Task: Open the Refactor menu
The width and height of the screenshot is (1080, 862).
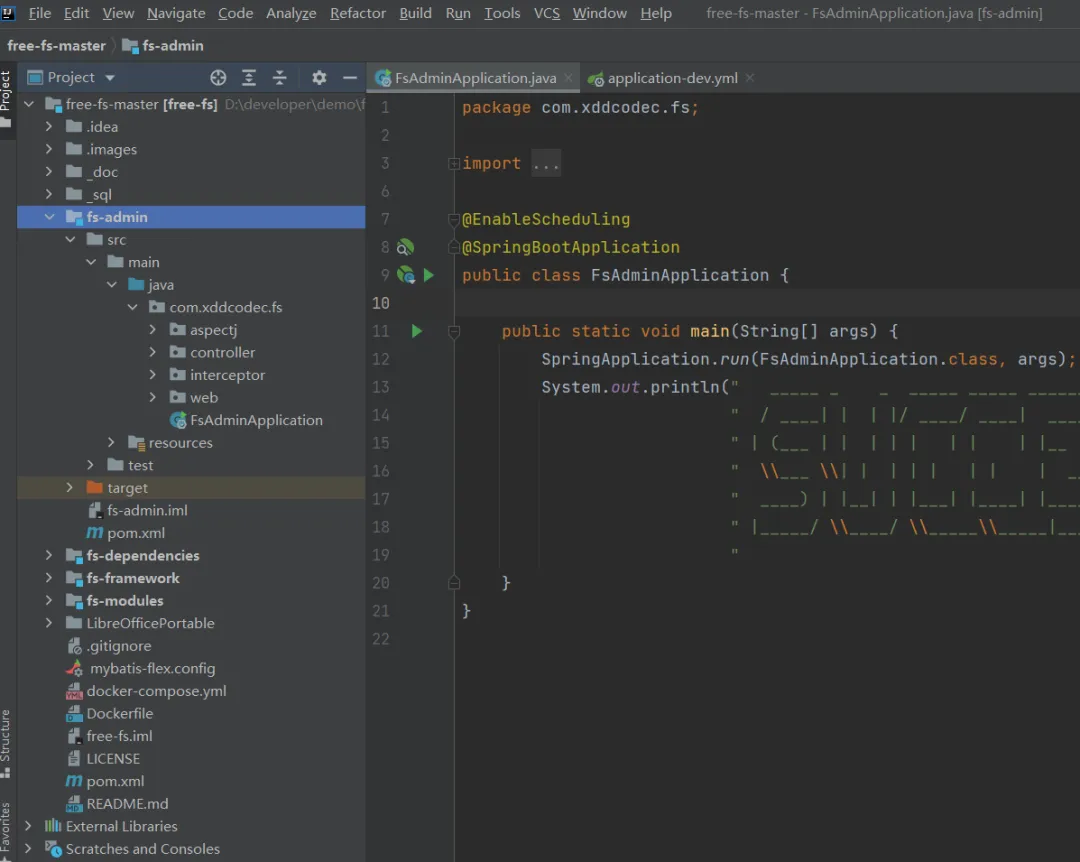Action: click(x=357, y=13)
